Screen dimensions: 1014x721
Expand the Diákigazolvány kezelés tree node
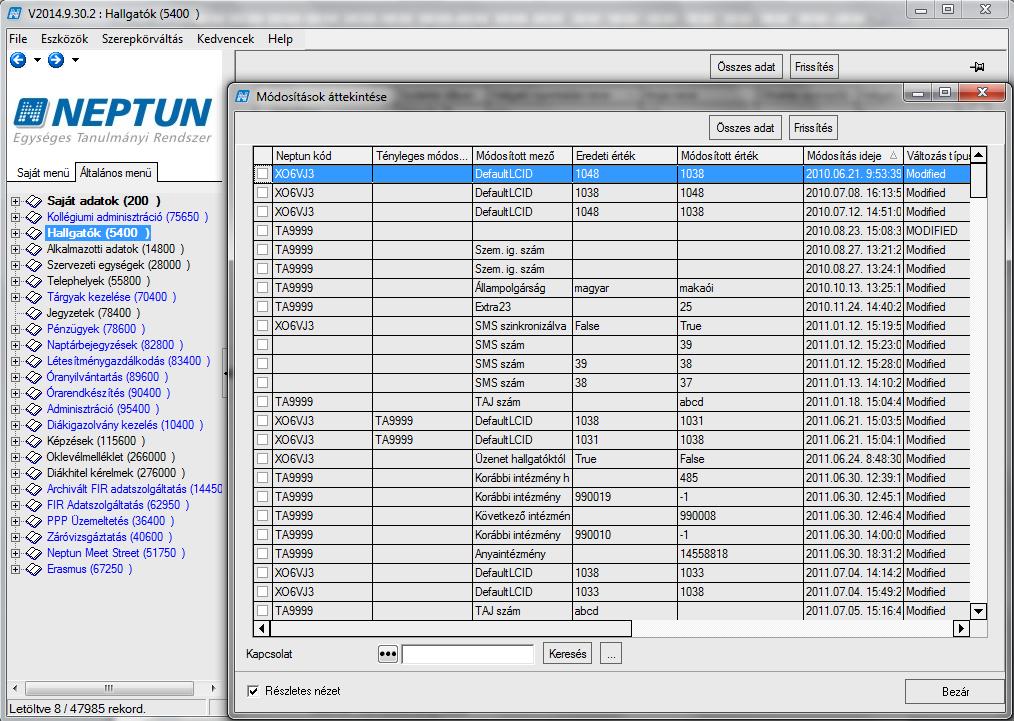pos(16,425)
